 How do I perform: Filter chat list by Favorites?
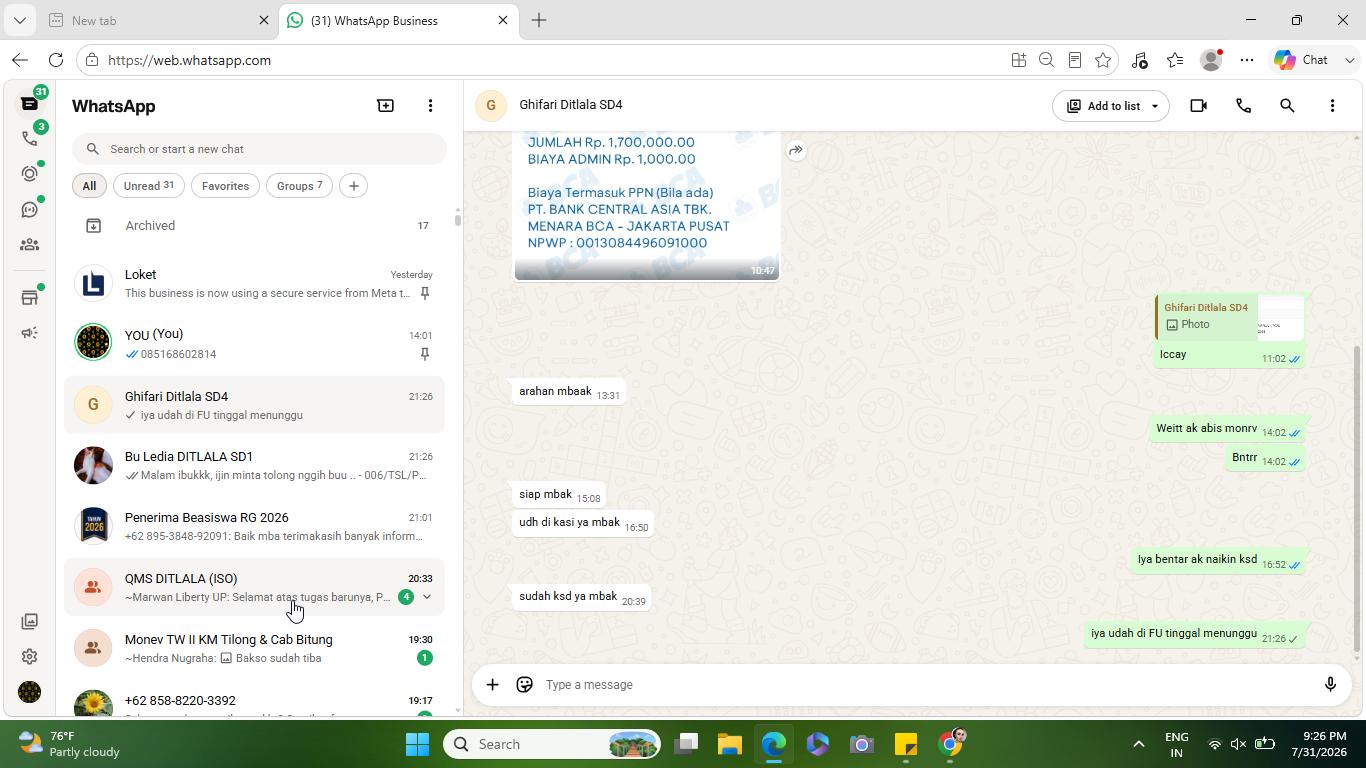click(225, 186)
